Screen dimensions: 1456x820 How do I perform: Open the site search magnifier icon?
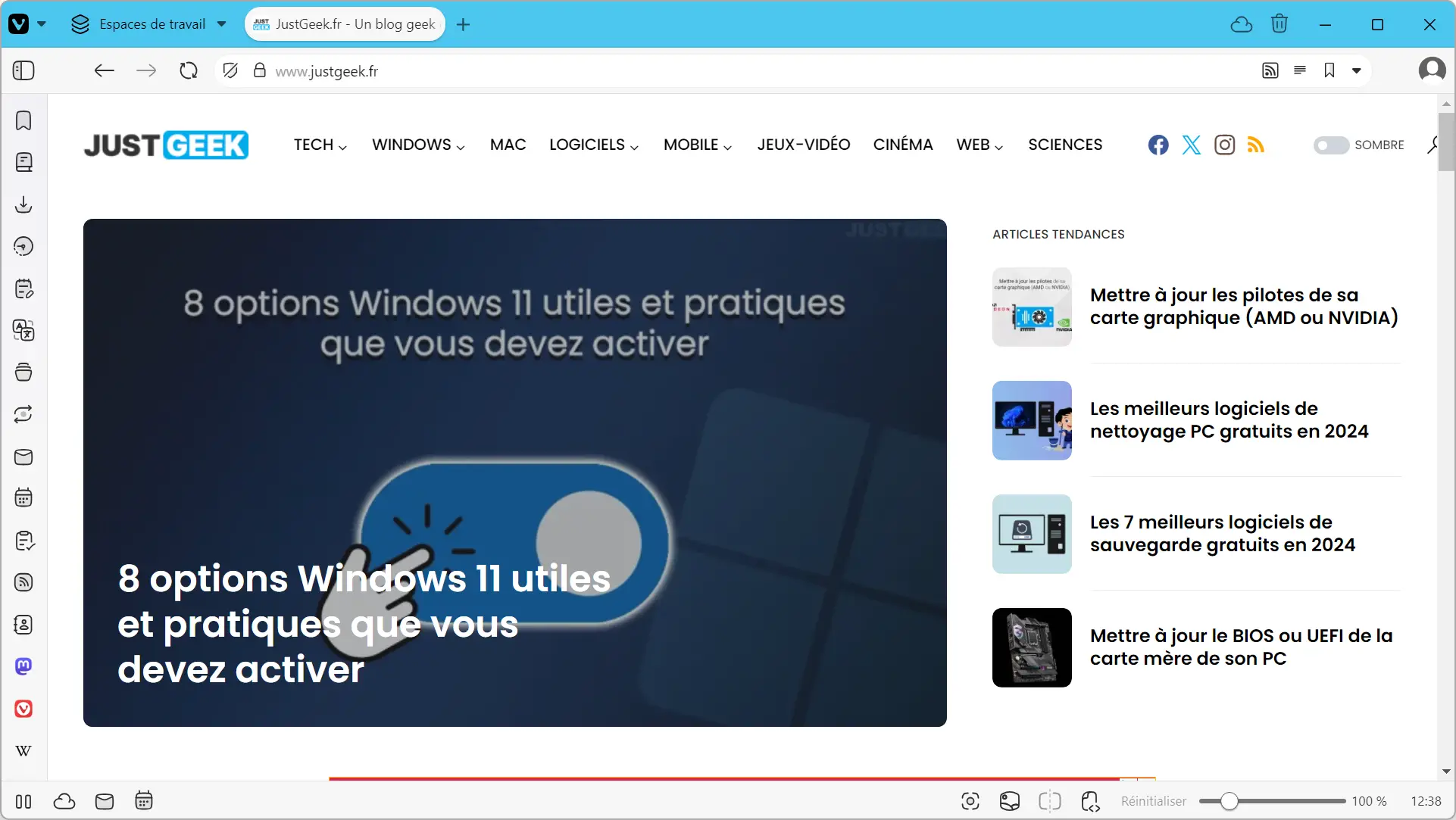pos(1433,145)
